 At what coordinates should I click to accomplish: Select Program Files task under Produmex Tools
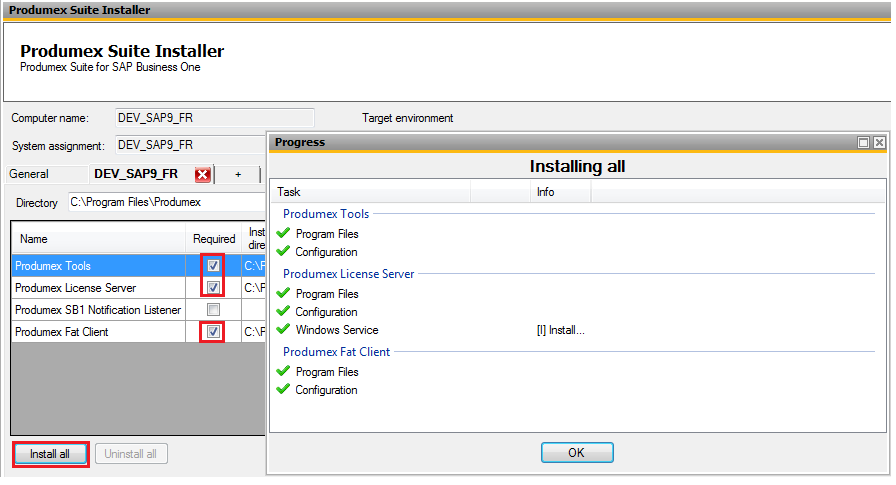[327, 234]
